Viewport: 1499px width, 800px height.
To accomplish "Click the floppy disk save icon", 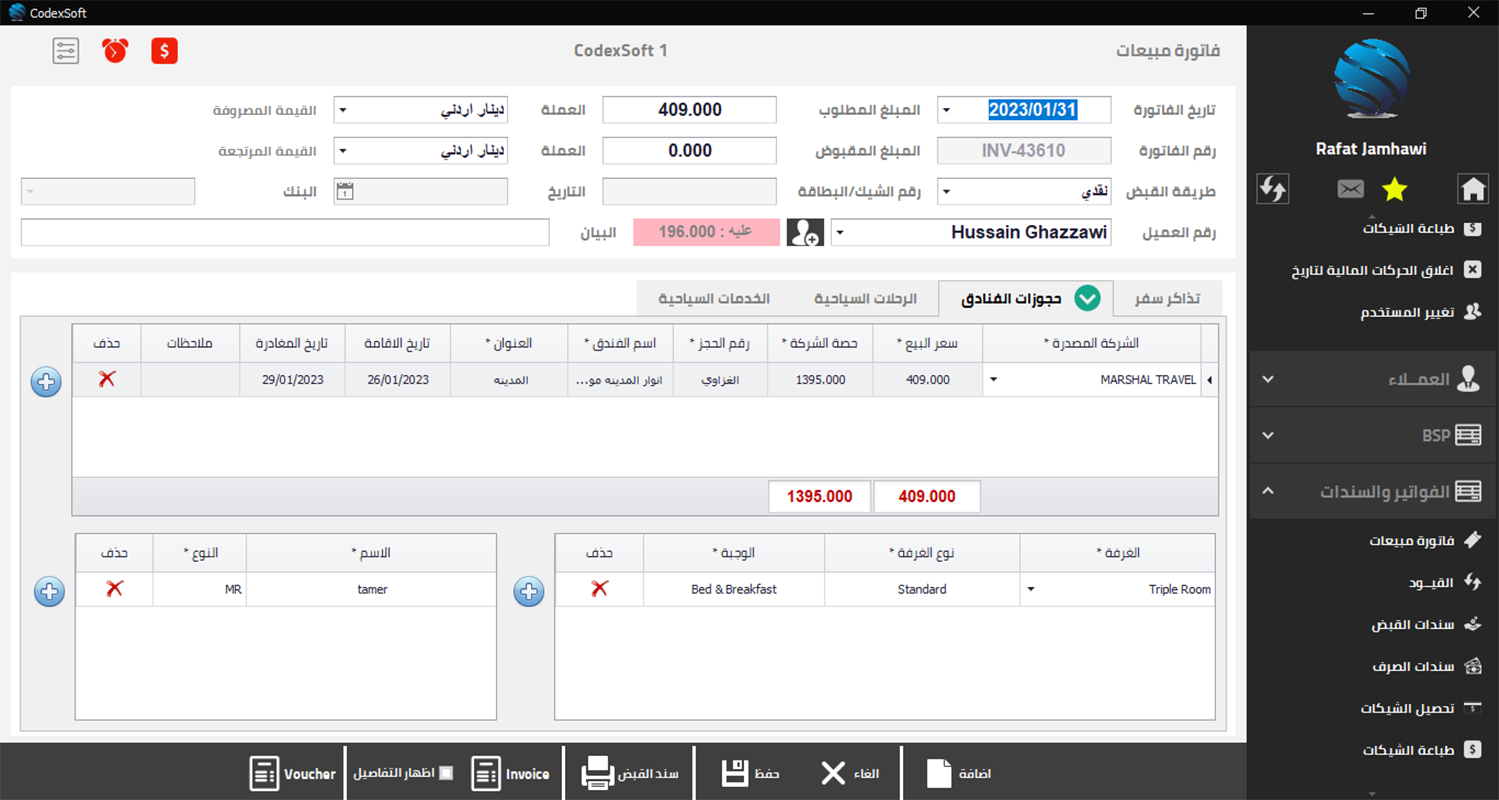I will click(735, 774).
